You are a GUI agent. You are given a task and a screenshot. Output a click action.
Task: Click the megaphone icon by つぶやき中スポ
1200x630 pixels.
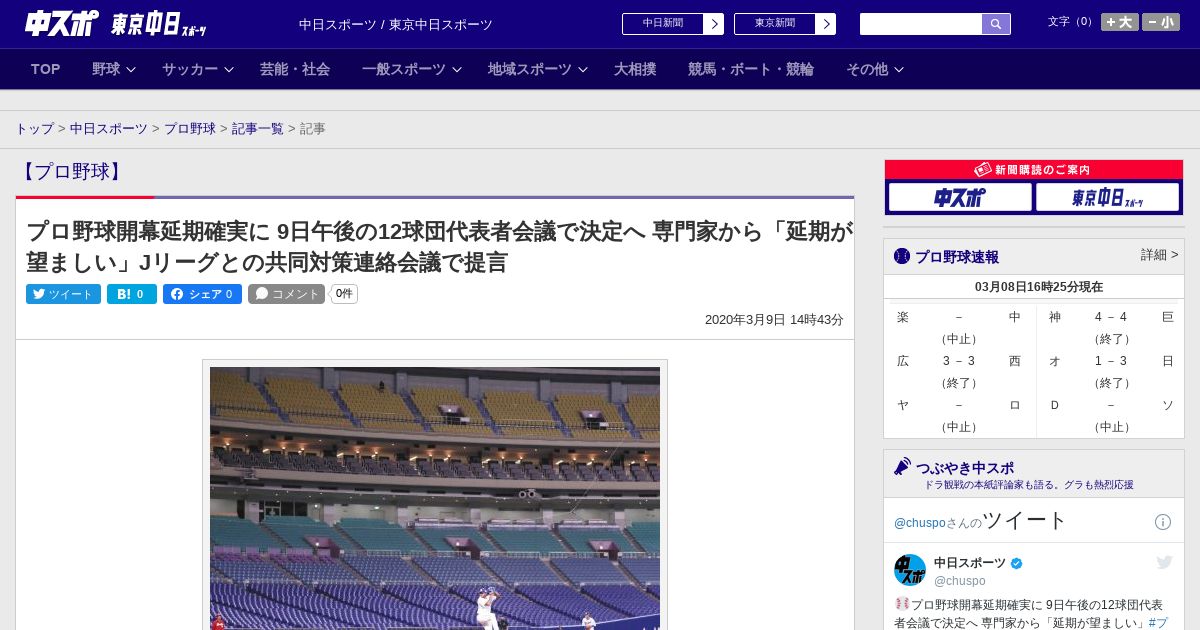(903, 466)
